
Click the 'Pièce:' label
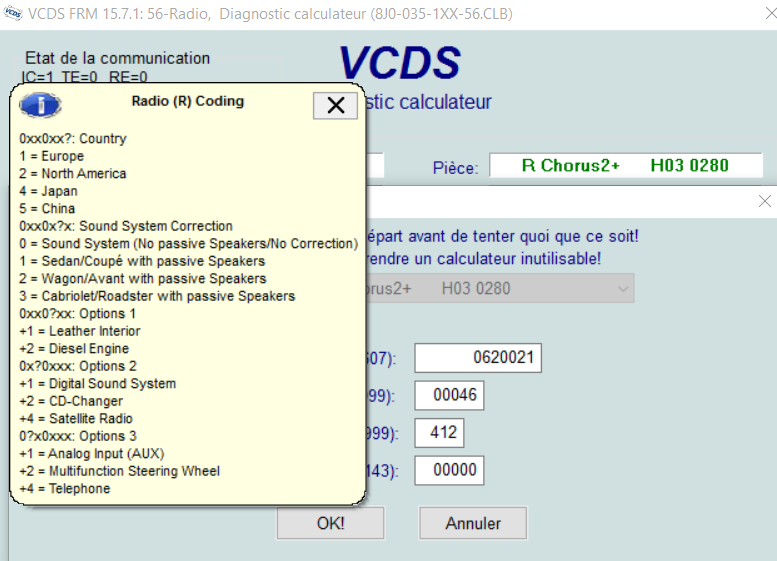click(455, 168)
